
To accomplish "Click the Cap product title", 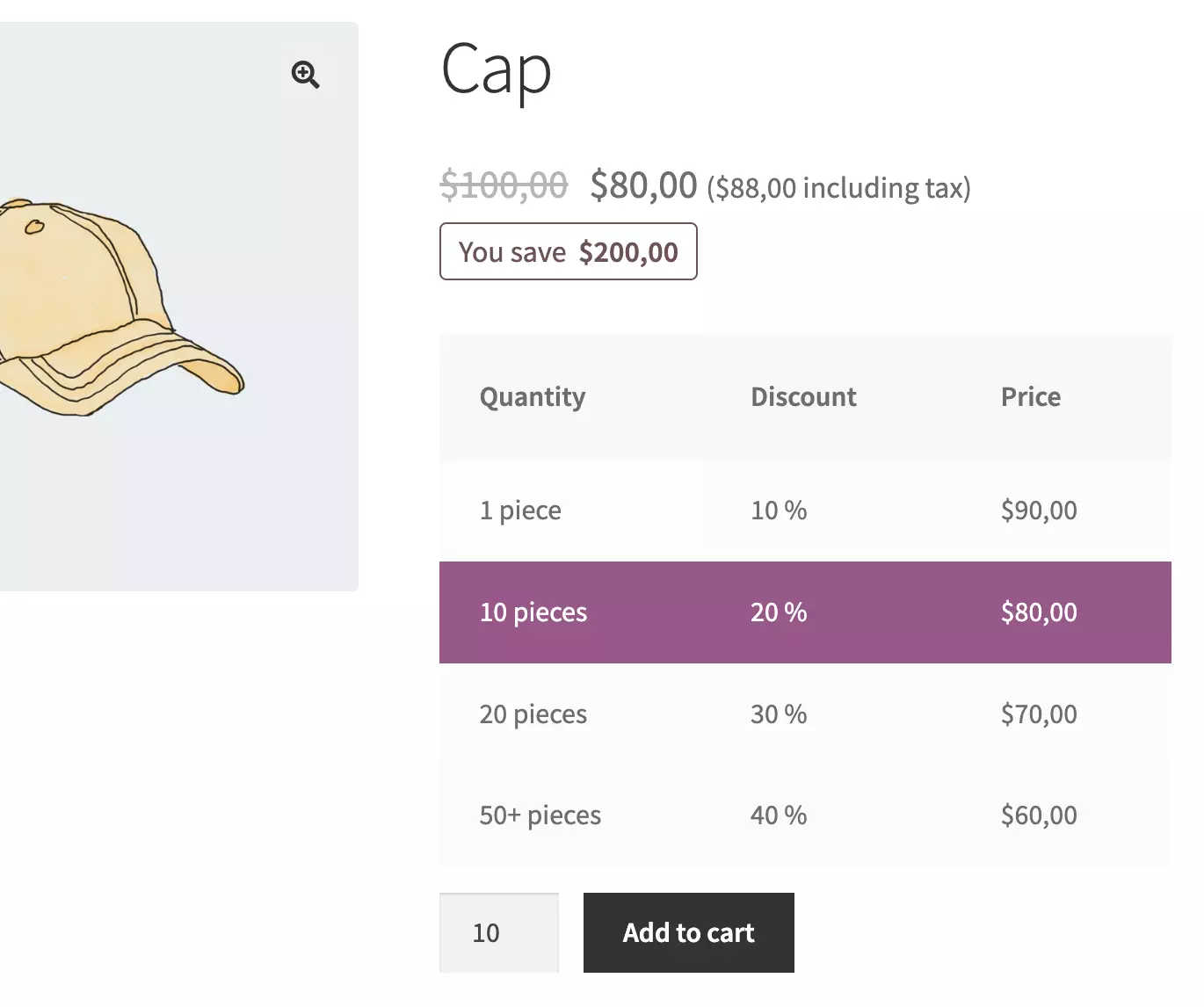I will coord(496,70).
